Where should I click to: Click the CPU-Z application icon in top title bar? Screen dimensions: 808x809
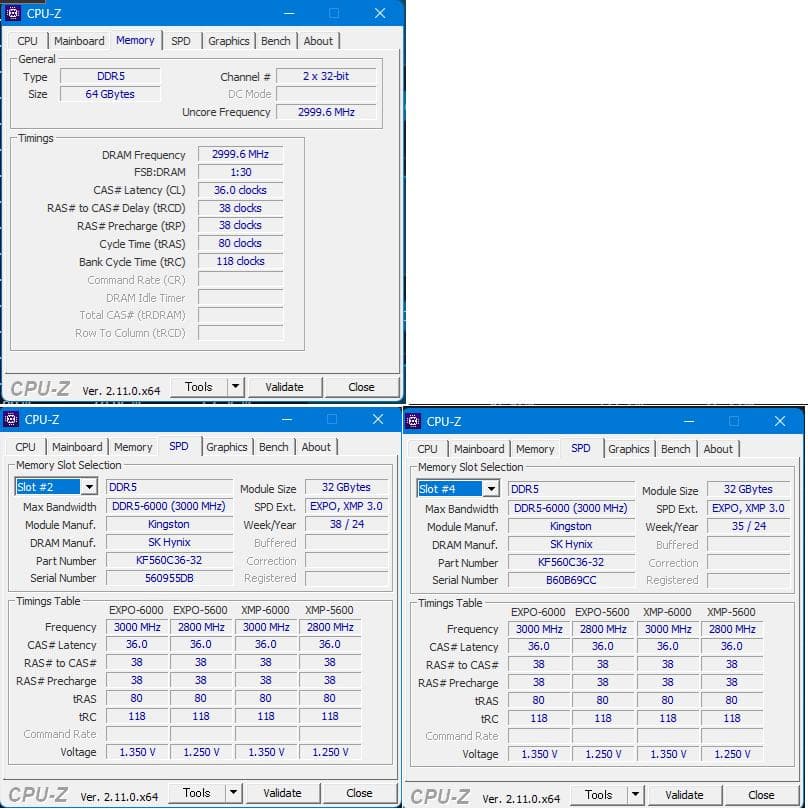(x=12, y=13)
